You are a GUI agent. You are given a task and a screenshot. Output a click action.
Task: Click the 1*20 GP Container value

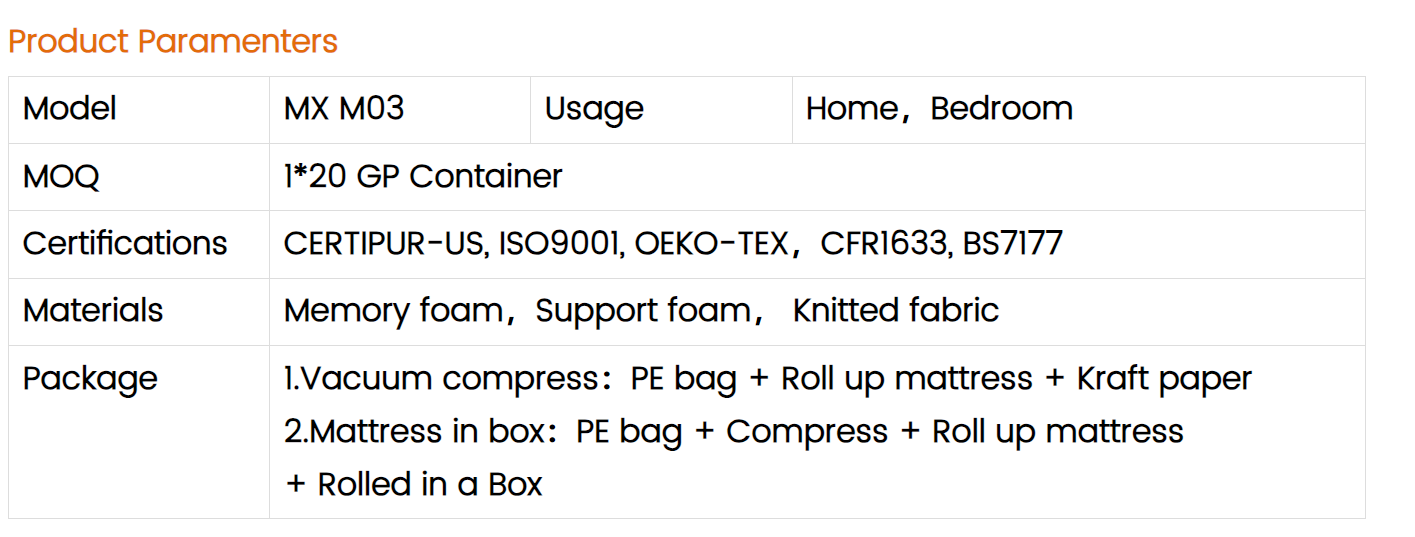423,177
